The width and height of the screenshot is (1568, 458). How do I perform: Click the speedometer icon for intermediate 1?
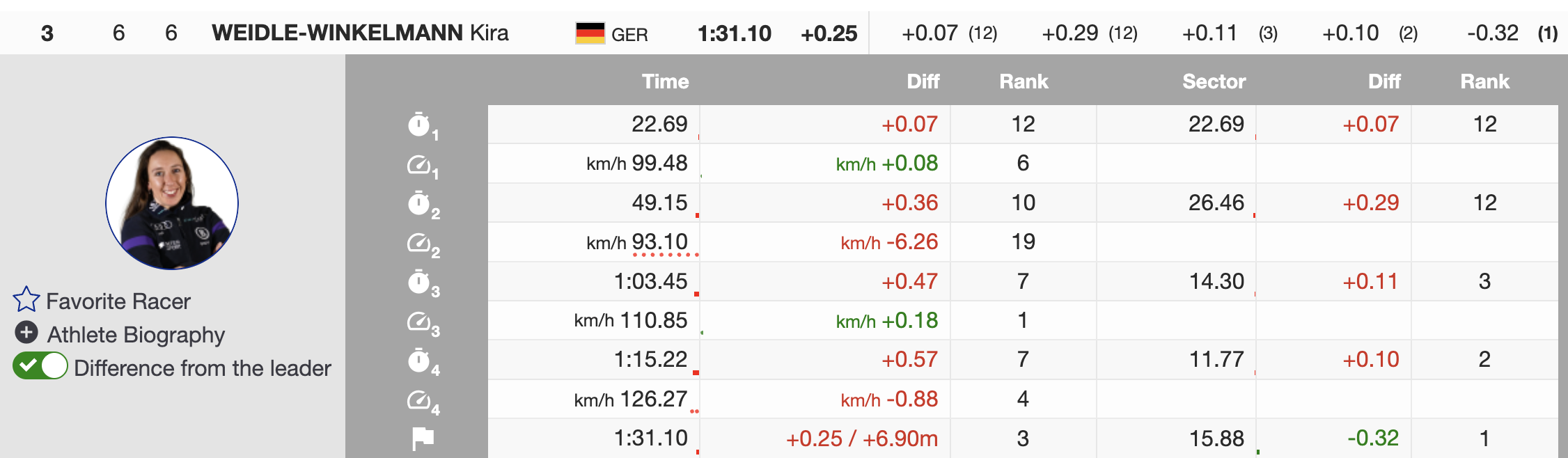[x=419, y=165]
